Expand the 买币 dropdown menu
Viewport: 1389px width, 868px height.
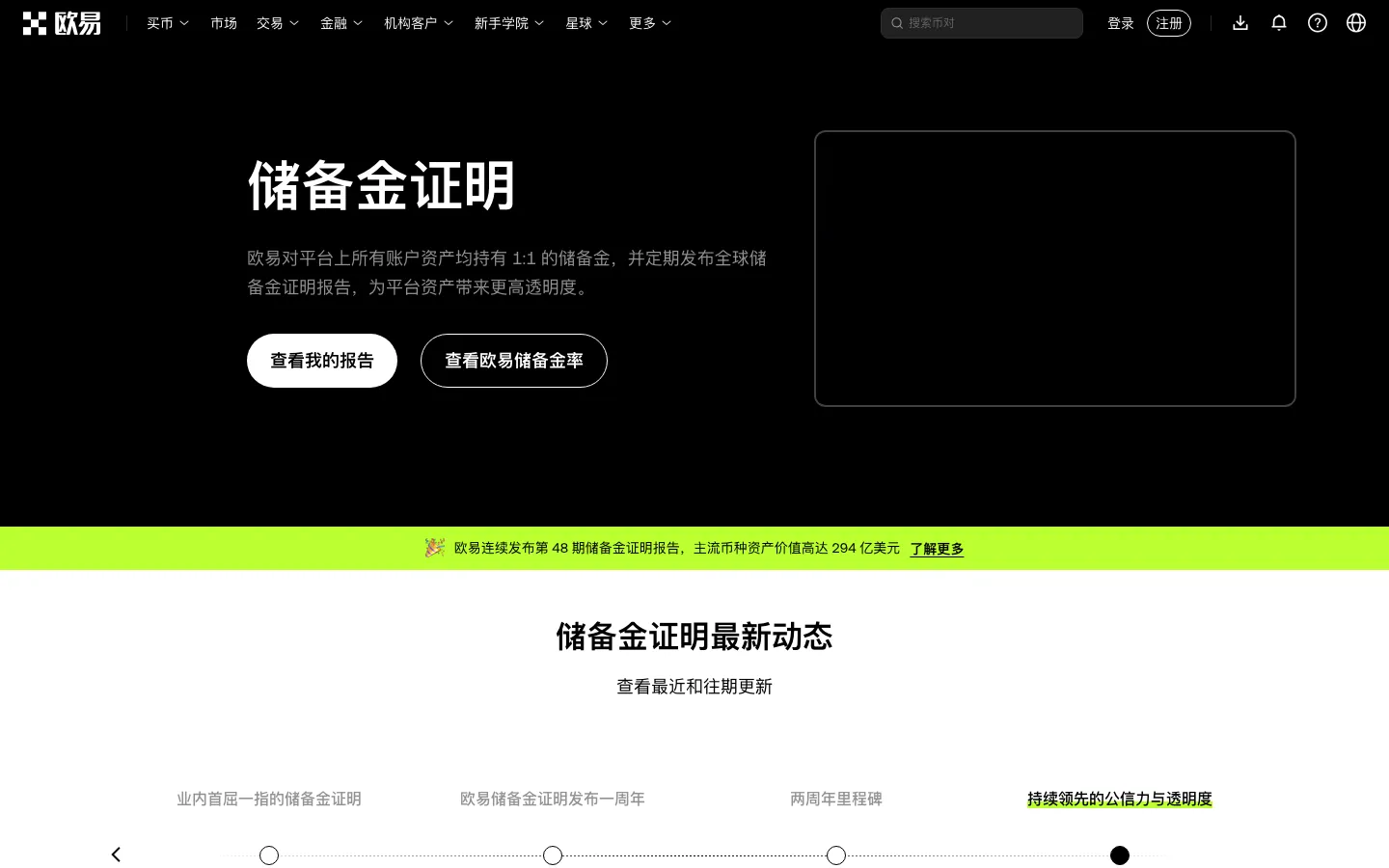pyautogui.click(x=168, y=23)
